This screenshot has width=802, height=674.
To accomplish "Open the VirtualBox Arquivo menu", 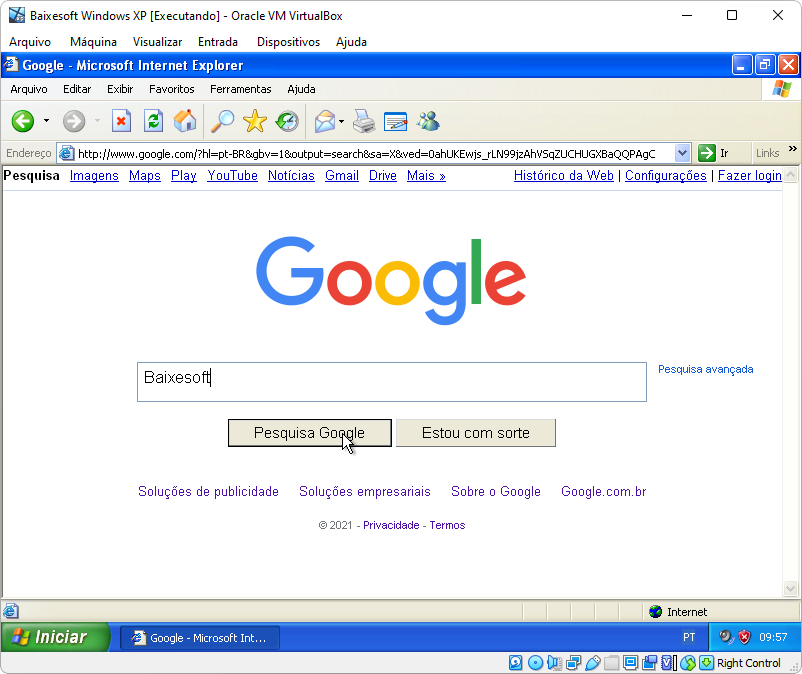I will (30, 42).
